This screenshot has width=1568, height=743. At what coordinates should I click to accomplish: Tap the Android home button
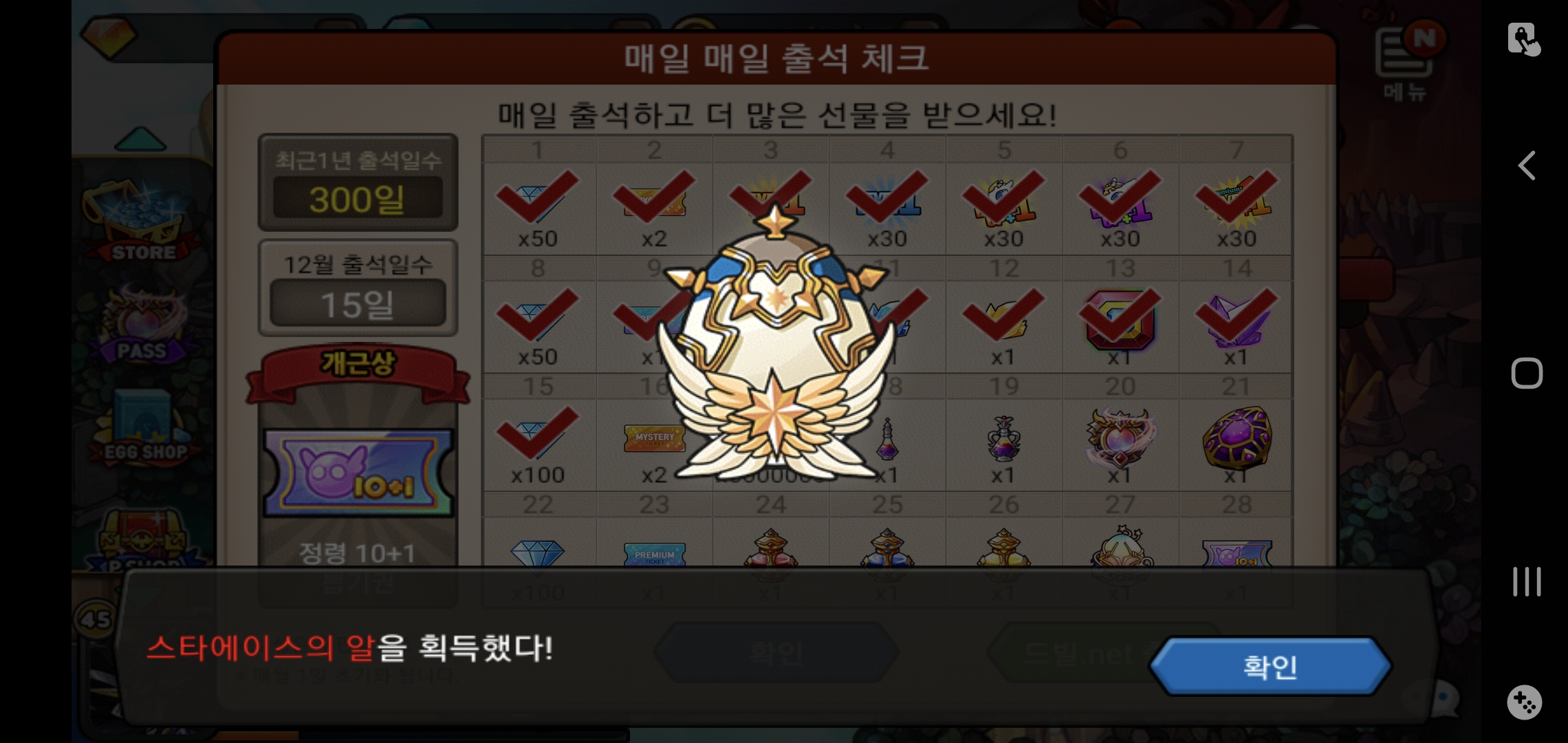[1527, 374]
